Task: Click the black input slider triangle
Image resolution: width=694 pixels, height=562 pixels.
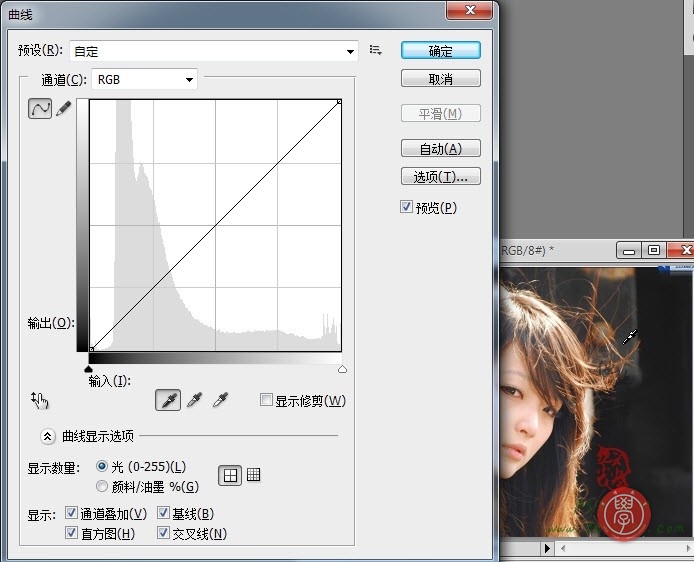Action: coord(89,369)
